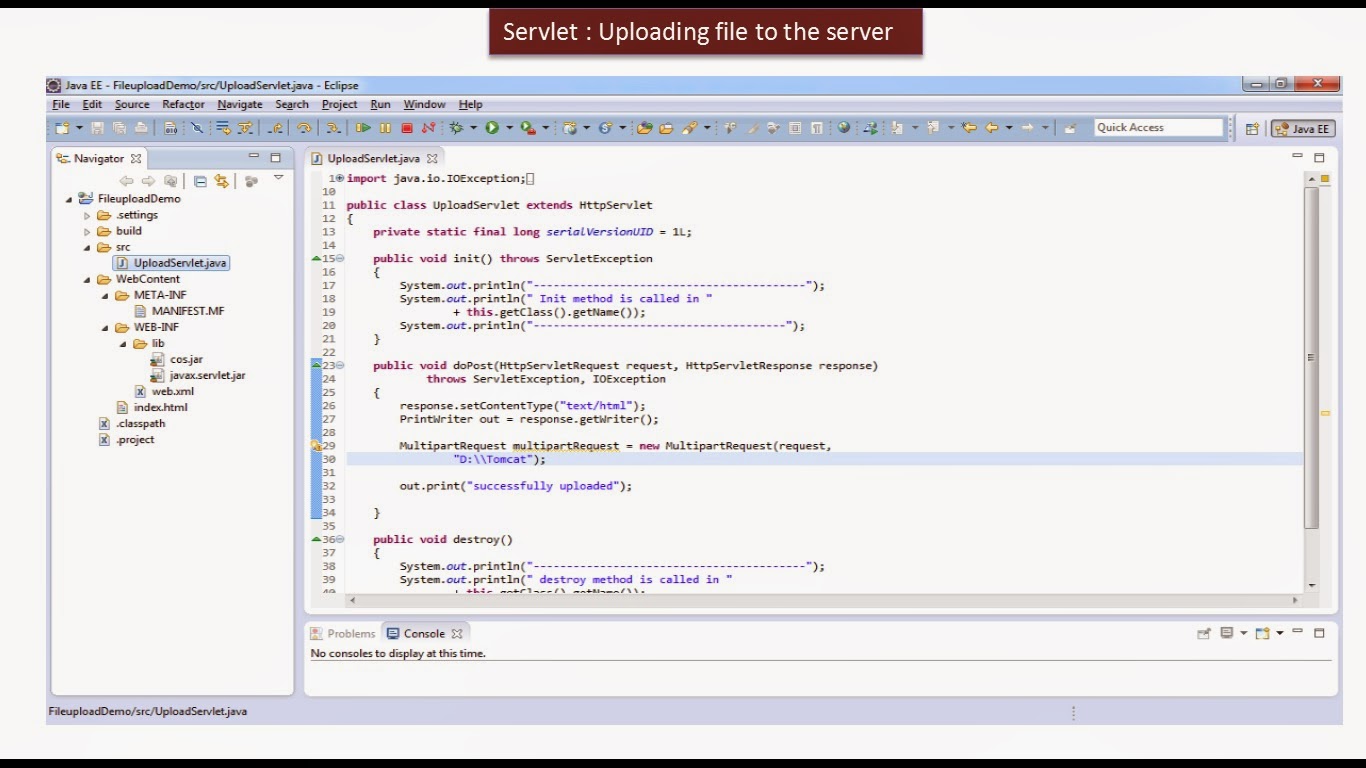Screen dimensions: 1366x768
Task: Open the Navigator view menu triangle
Action: (x=279, y=178)
